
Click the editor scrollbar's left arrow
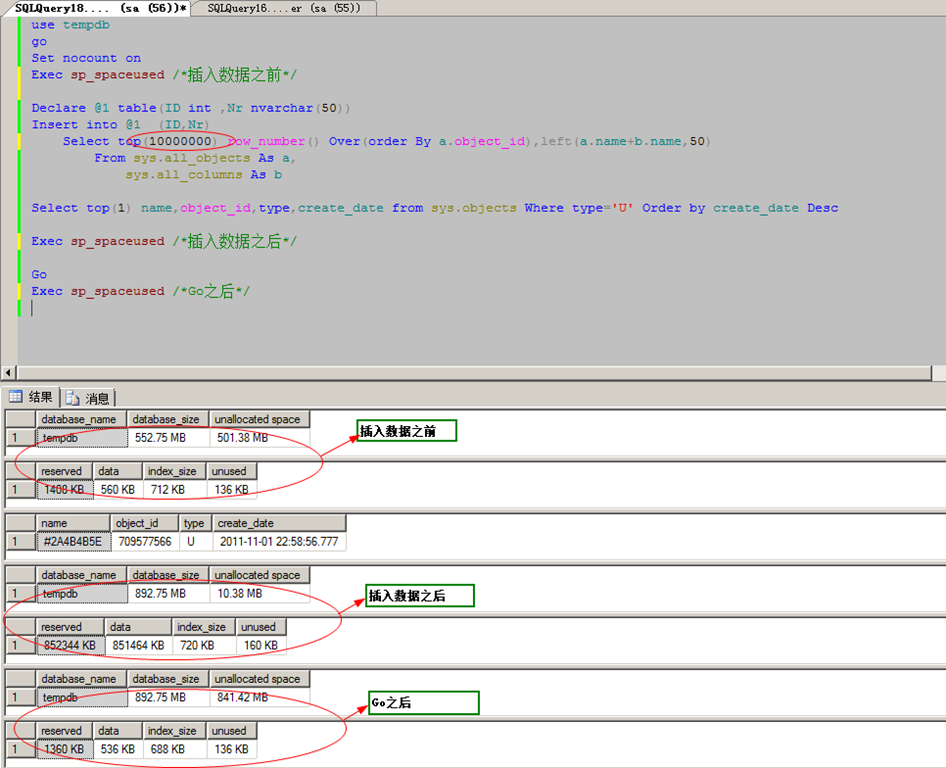point(9,372)
